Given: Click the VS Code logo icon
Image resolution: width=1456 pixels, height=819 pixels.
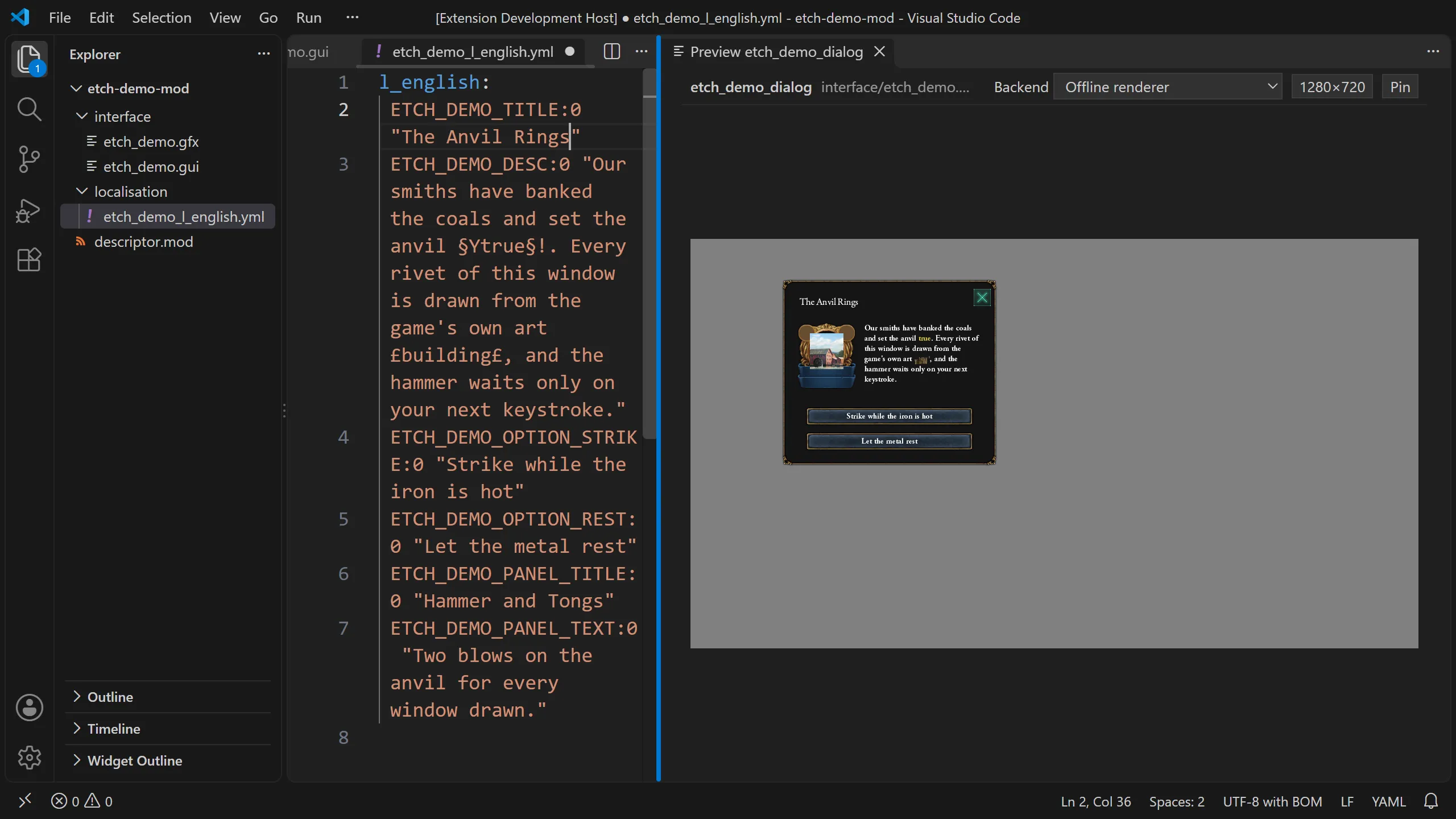Looking at the screenshot, I should 20,18.
